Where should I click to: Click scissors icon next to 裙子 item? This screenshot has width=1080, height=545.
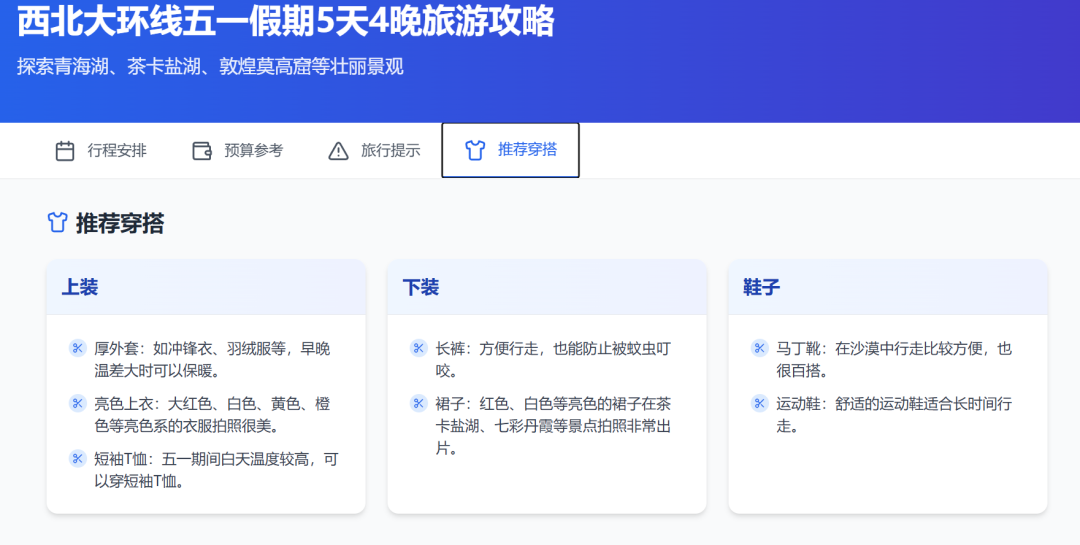(x=418, y=403)
